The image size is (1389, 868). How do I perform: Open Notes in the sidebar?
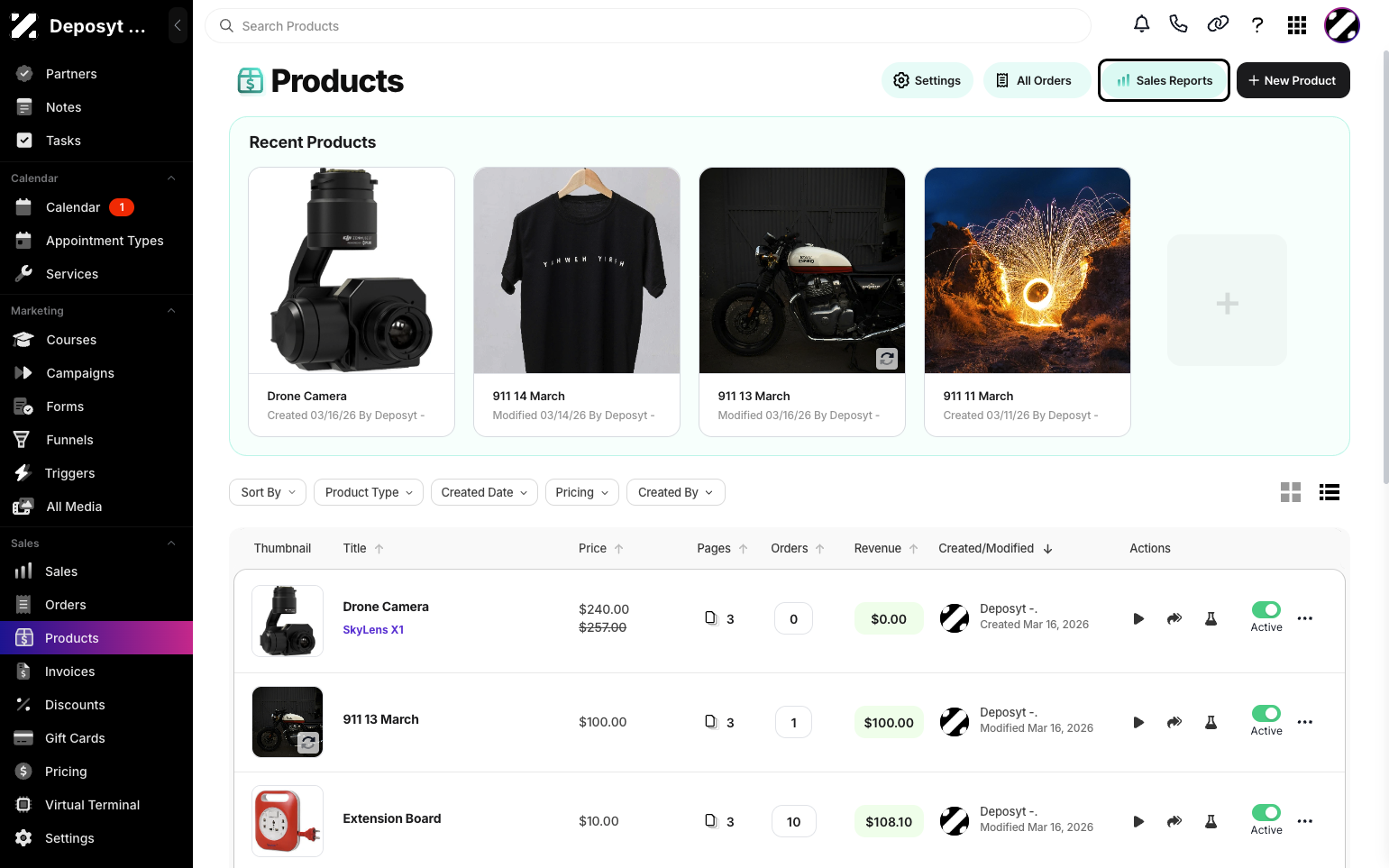click(96, 107)
